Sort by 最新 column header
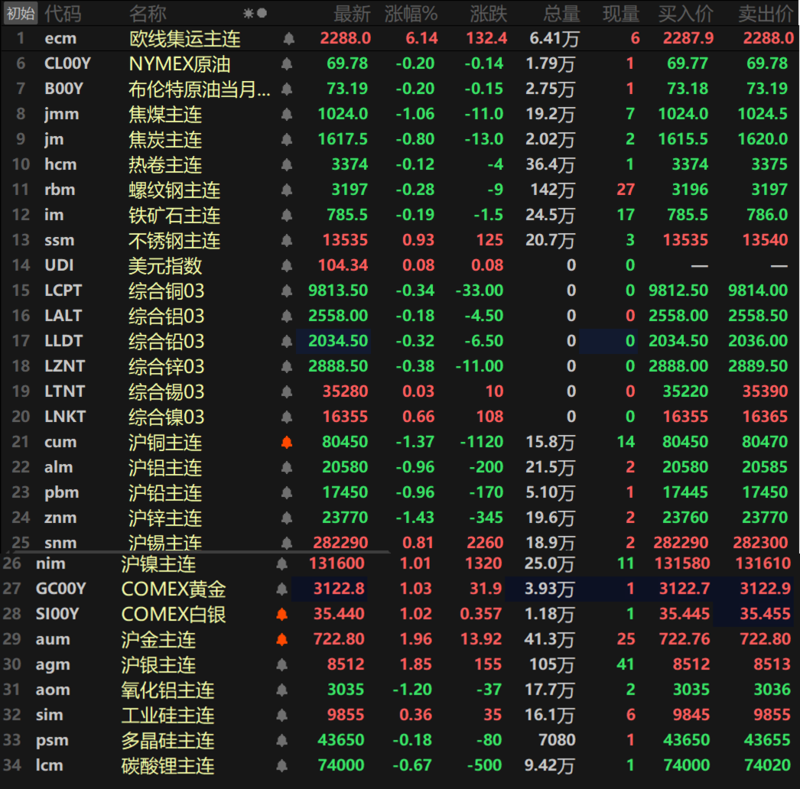This screenshot has width=800, height=789. [x=351, y=13]
